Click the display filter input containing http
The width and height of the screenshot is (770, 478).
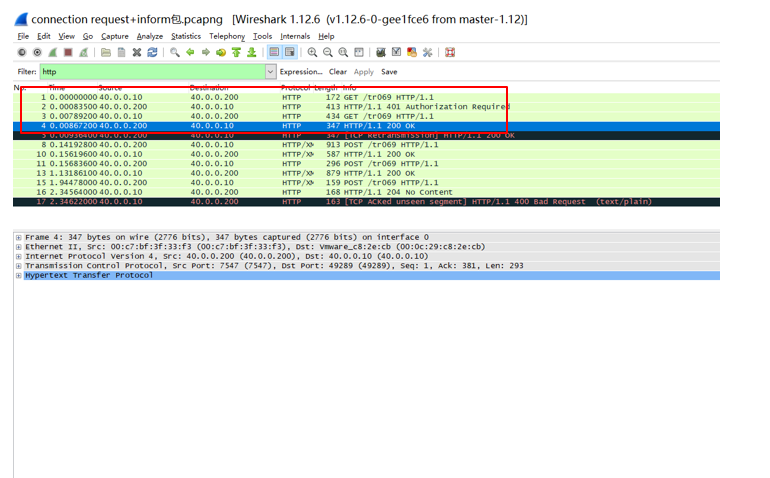[153, 72]
